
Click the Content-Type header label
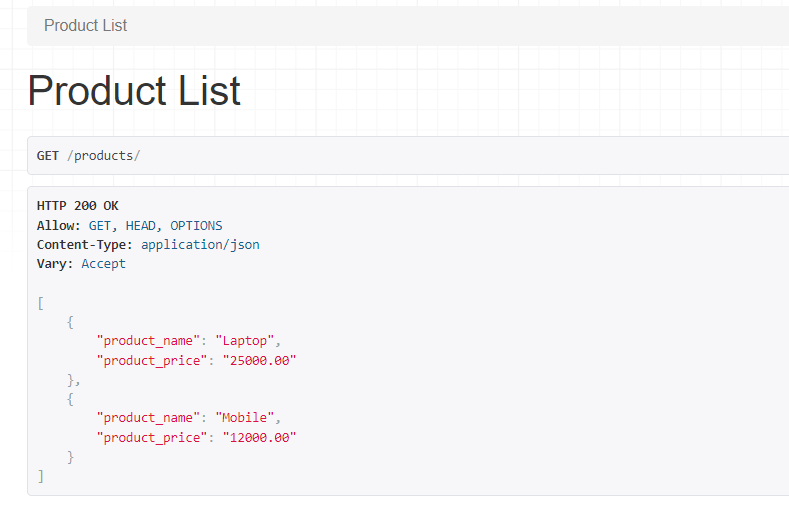(x=84, y=244)
